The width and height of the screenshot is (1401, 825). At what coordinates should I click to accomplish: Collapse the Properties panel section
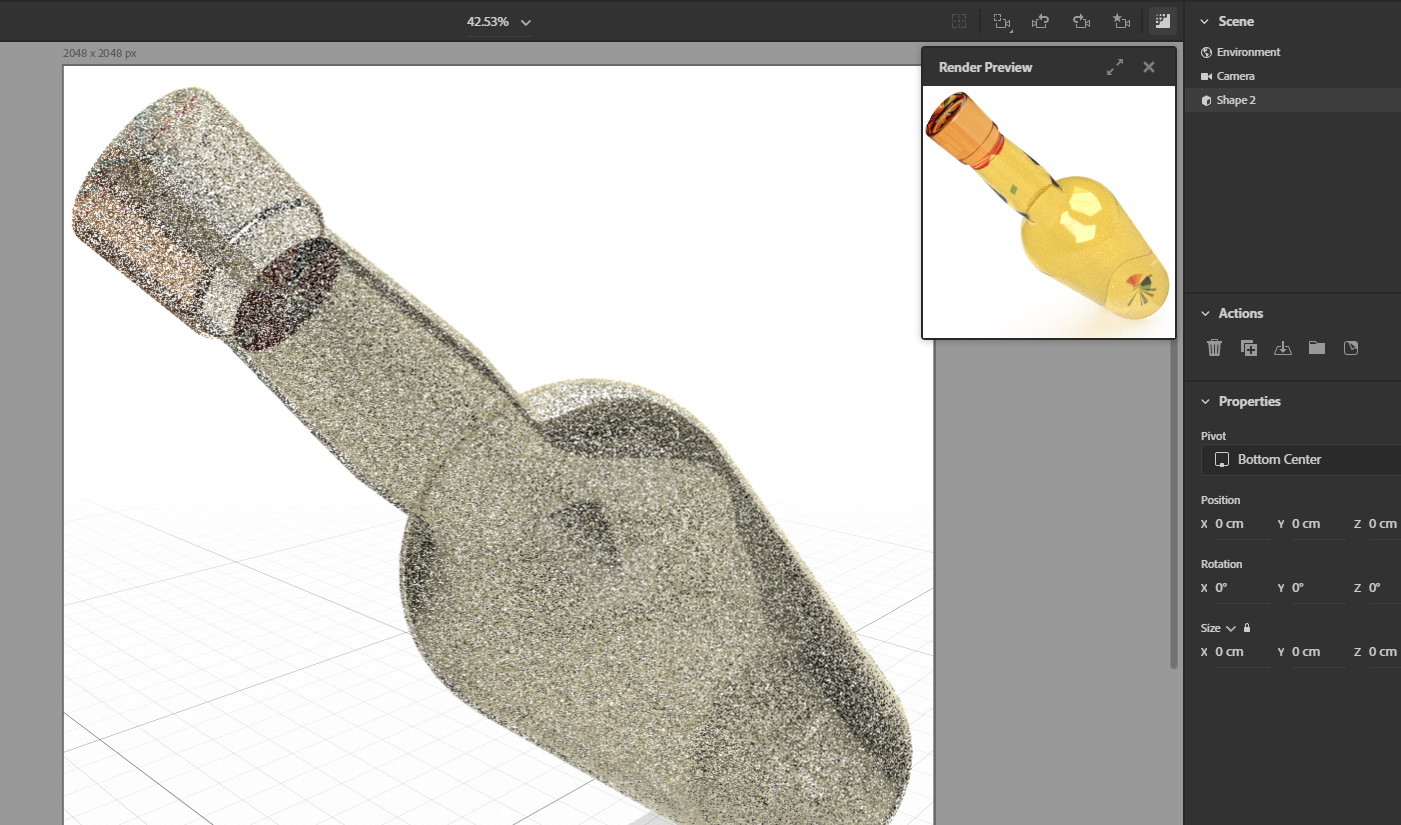[1205, 401]
